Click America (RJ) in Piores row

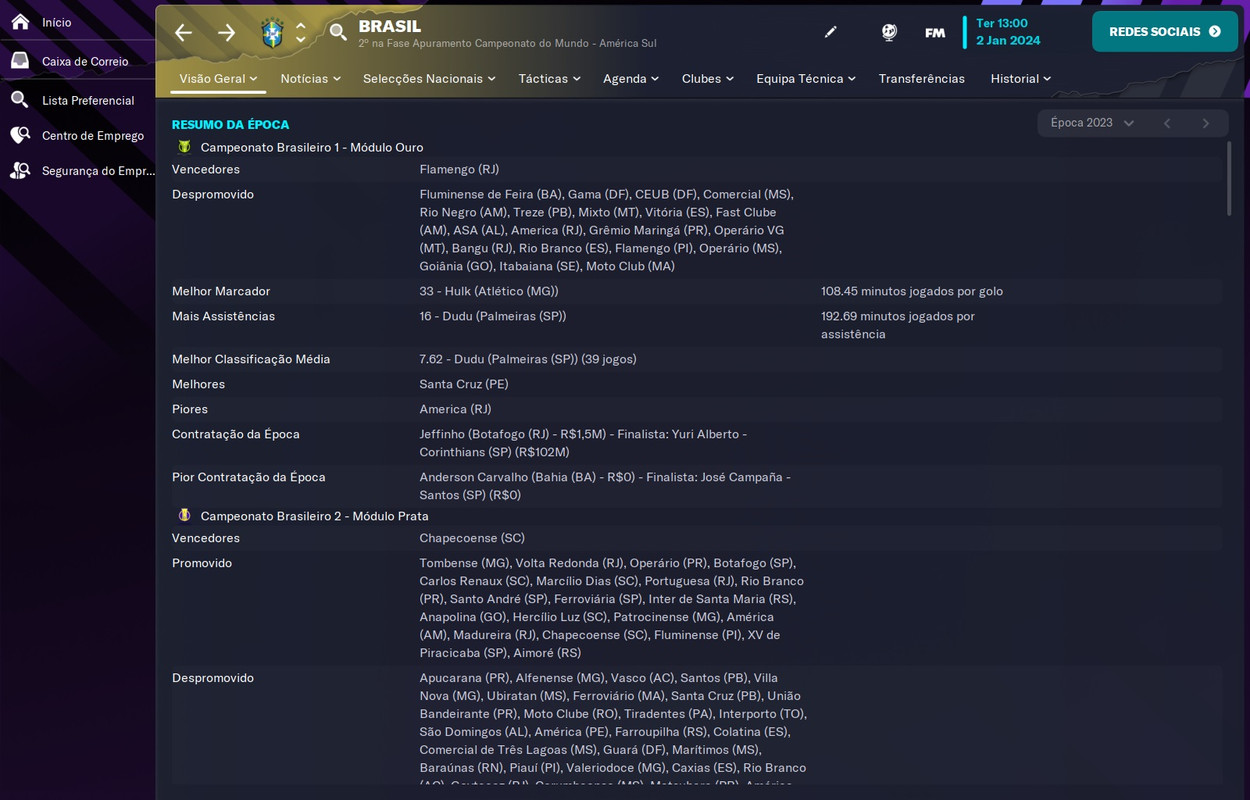click(455, 409)
